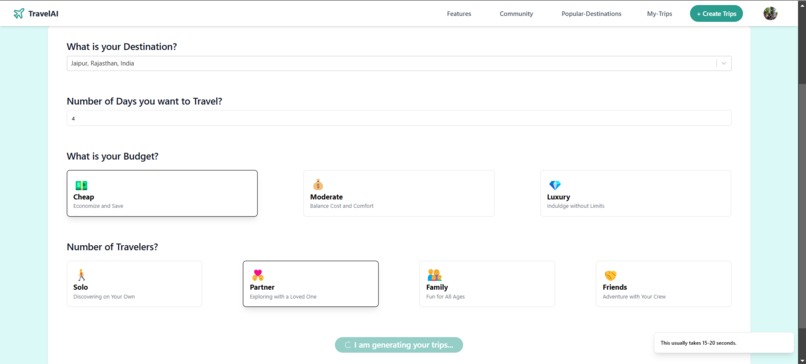Select the Moderate budget card
Image resolution: width=806 pixels, height=364 pixels.
click(x=399, y=193)
